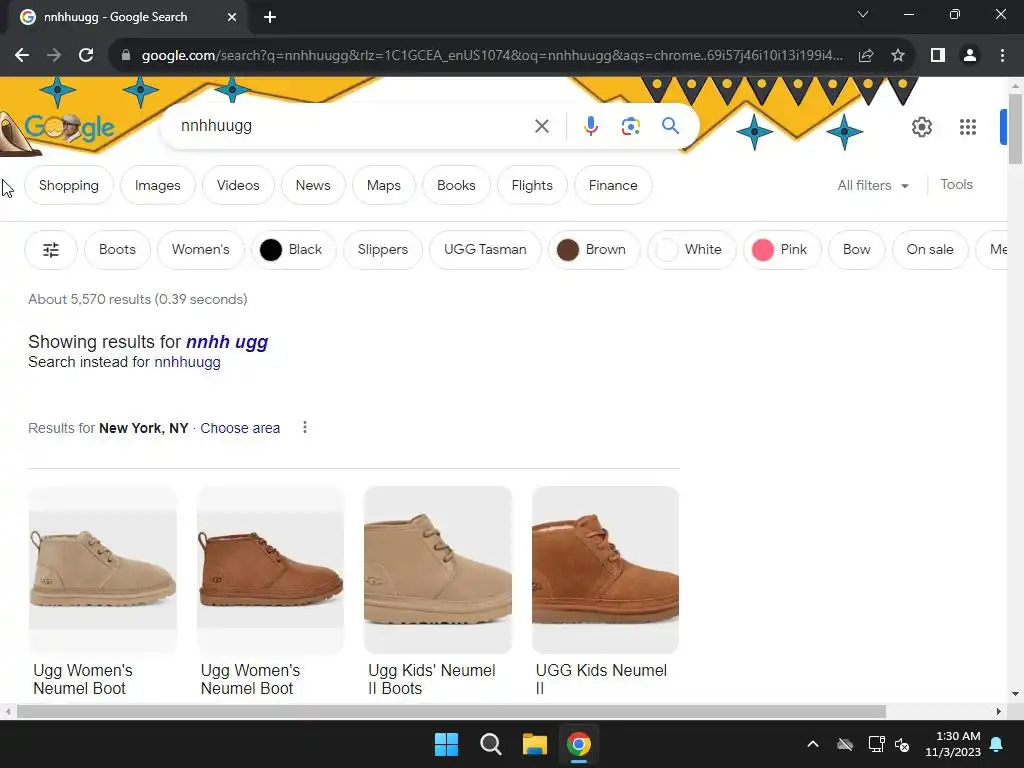The height and width of the screenshot is (768, 1024).
Task: Open File Explorer from the taskbar
Action: 535,744
